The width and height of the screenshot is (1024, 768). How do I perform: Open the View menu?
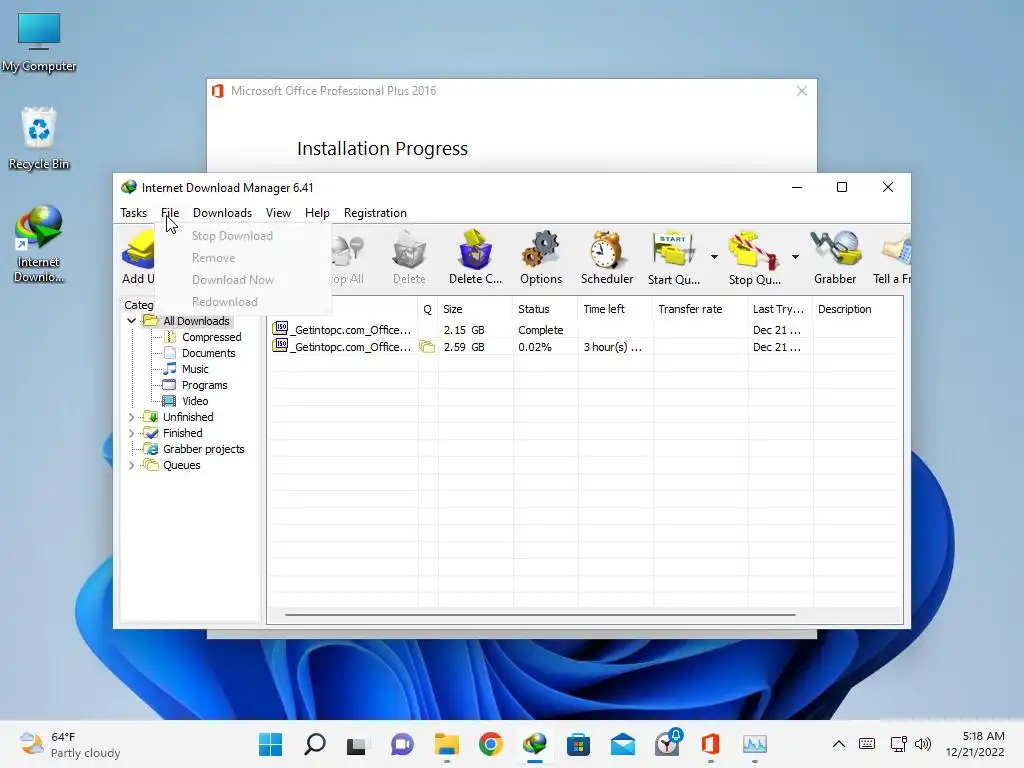pyautogui.click(x=278, y=213)
